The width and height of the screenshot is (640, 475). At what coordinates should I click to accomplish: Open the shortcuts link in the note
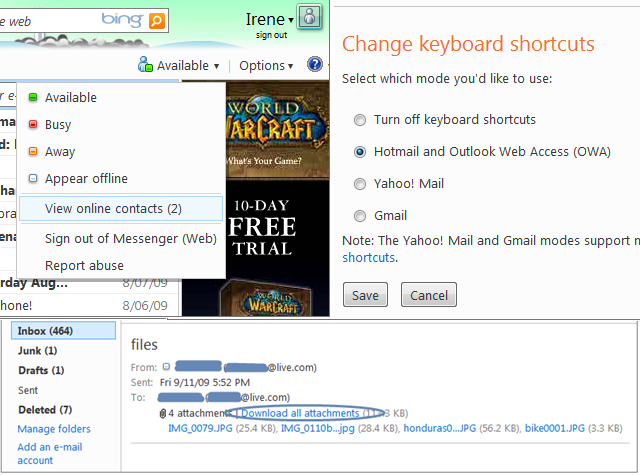coord(369,258)
